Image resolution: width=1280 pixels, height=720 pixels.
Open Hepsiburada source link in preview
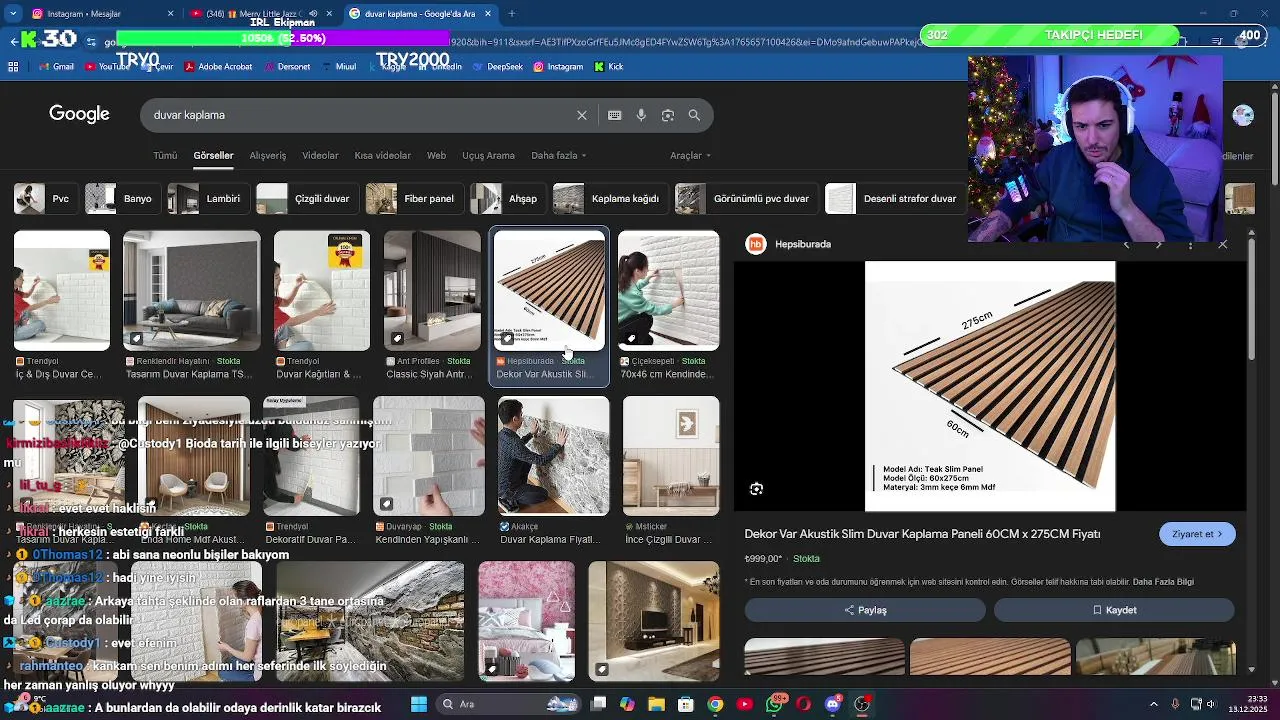pos(790,244)
